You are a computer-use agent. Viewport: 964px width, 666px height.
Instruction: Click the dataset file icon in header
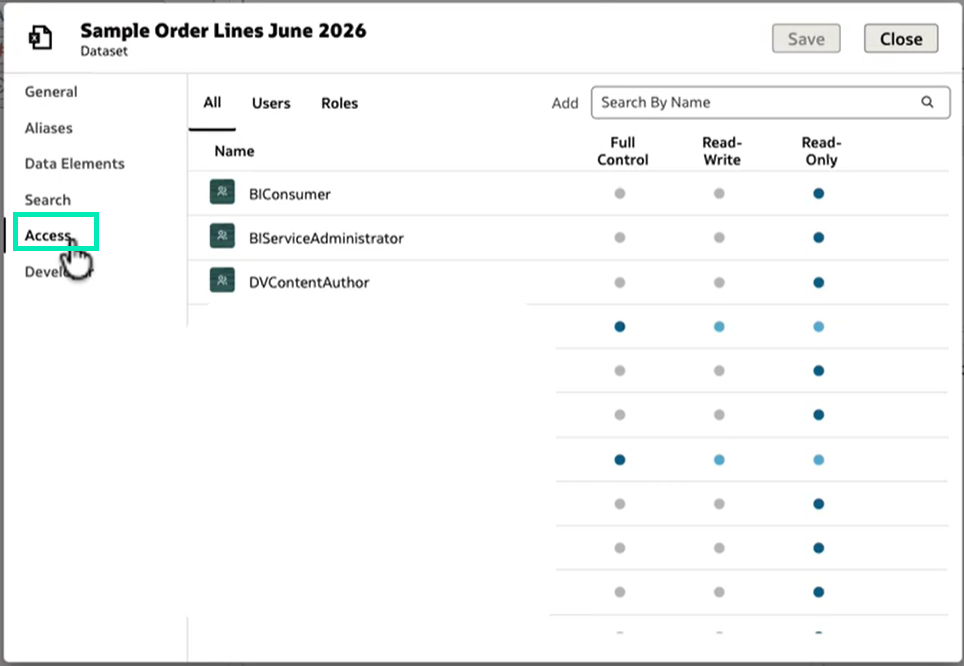(41, 38)
